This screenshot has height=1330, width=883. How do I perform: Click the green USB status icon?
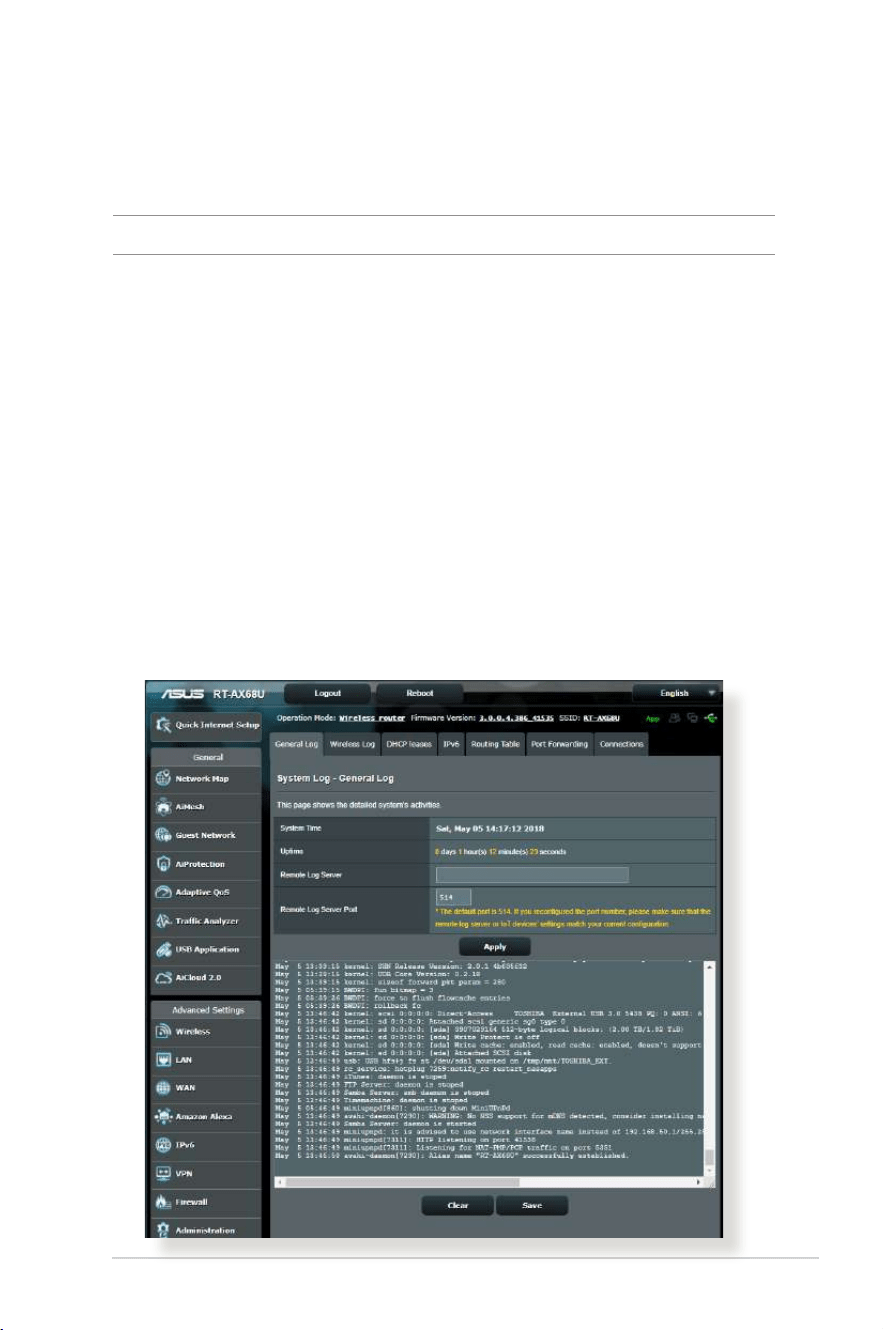pos(711,717)
